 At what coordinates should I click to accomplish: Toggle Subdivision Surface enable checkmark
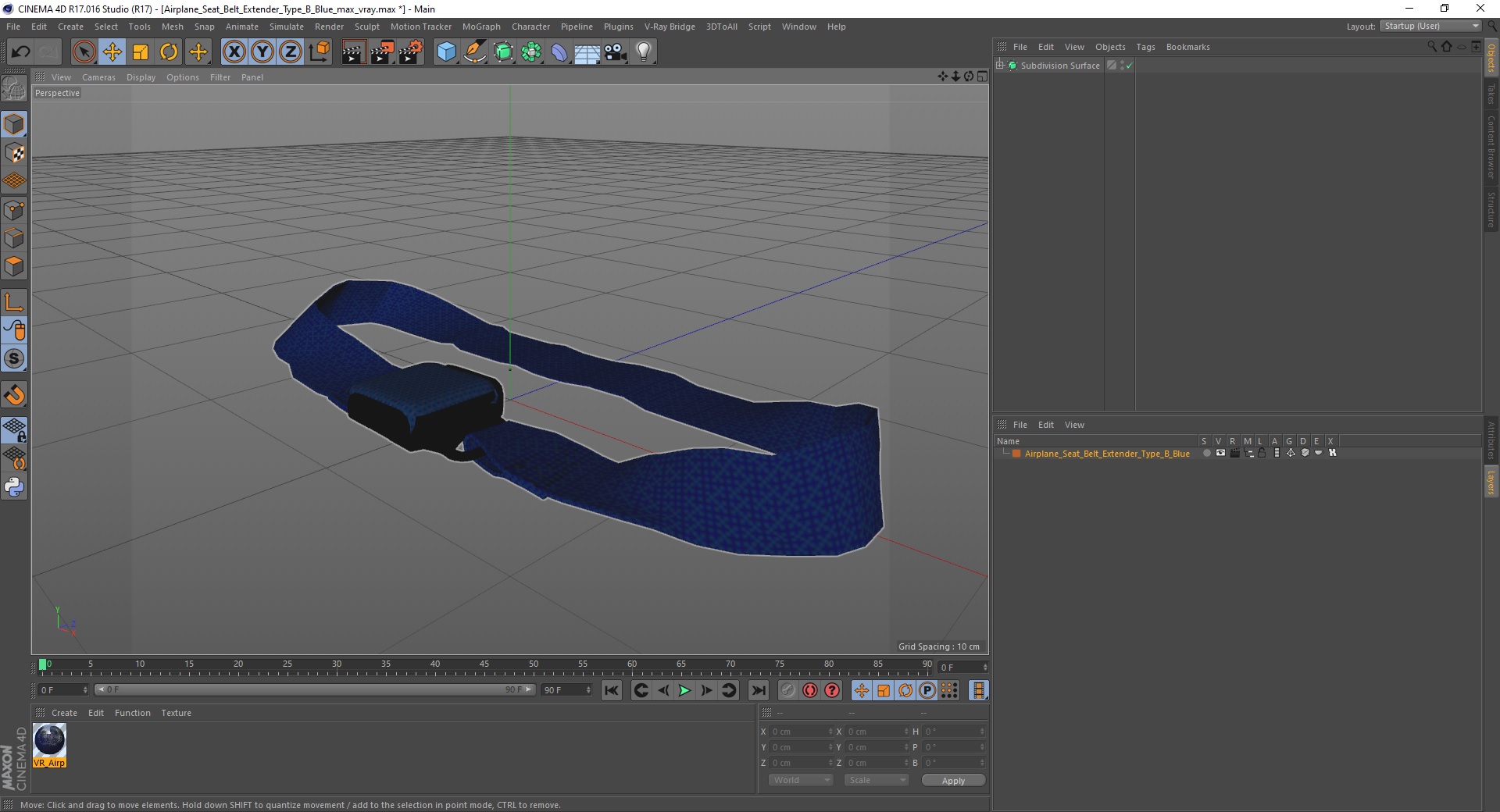point(1129,66)
